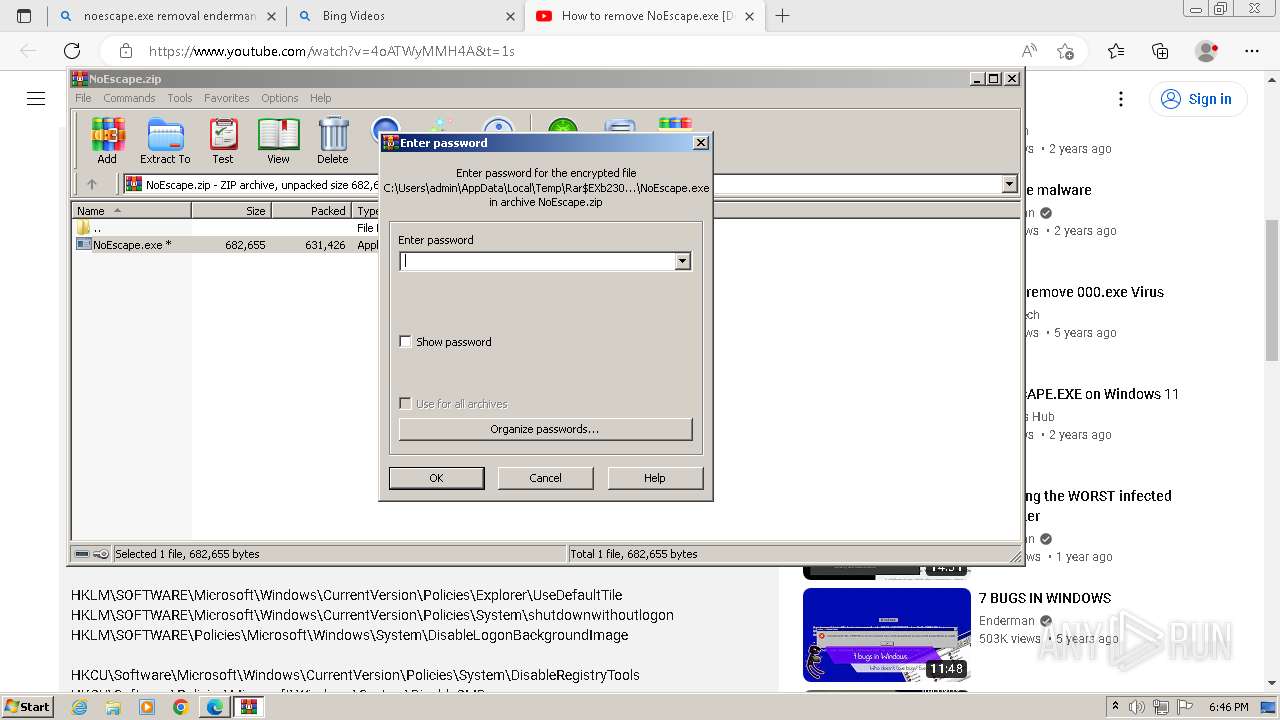Open the Windows Start menu
Screen dimensions: 1280x720
[27, 707]
